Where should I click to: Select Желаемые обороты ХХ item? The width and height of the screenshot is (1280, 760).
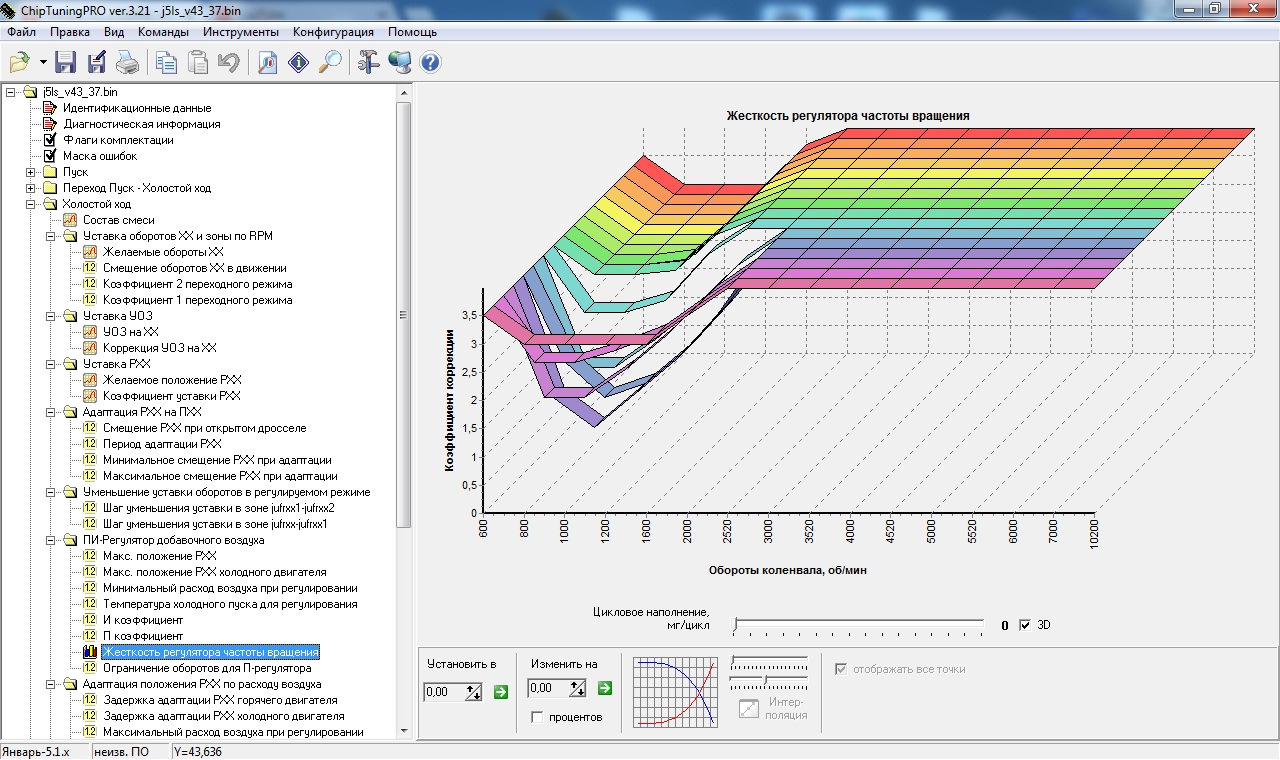coord(163,252)
